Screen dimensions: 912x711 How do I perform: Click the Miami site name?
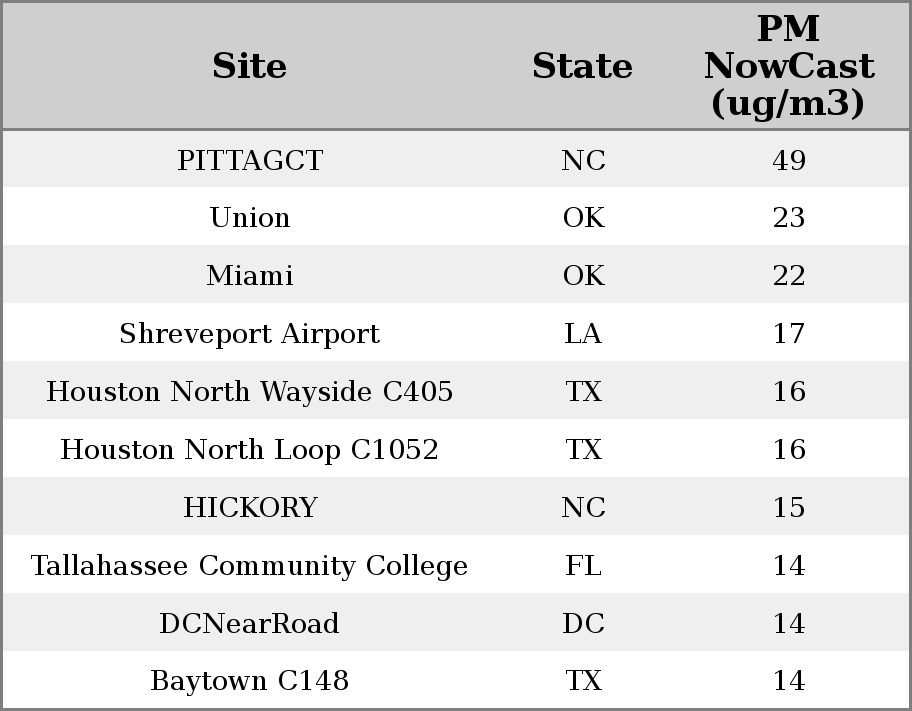coord(249,276)
